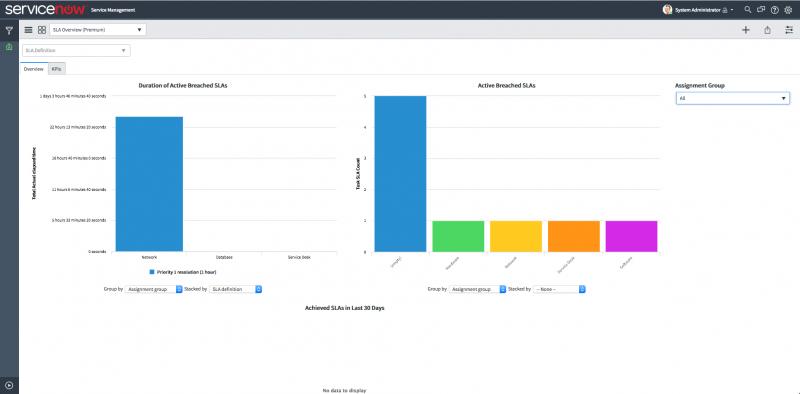Open the help question mark icon
The height and width of the screenshot is (394, 800).
(774, 10)
